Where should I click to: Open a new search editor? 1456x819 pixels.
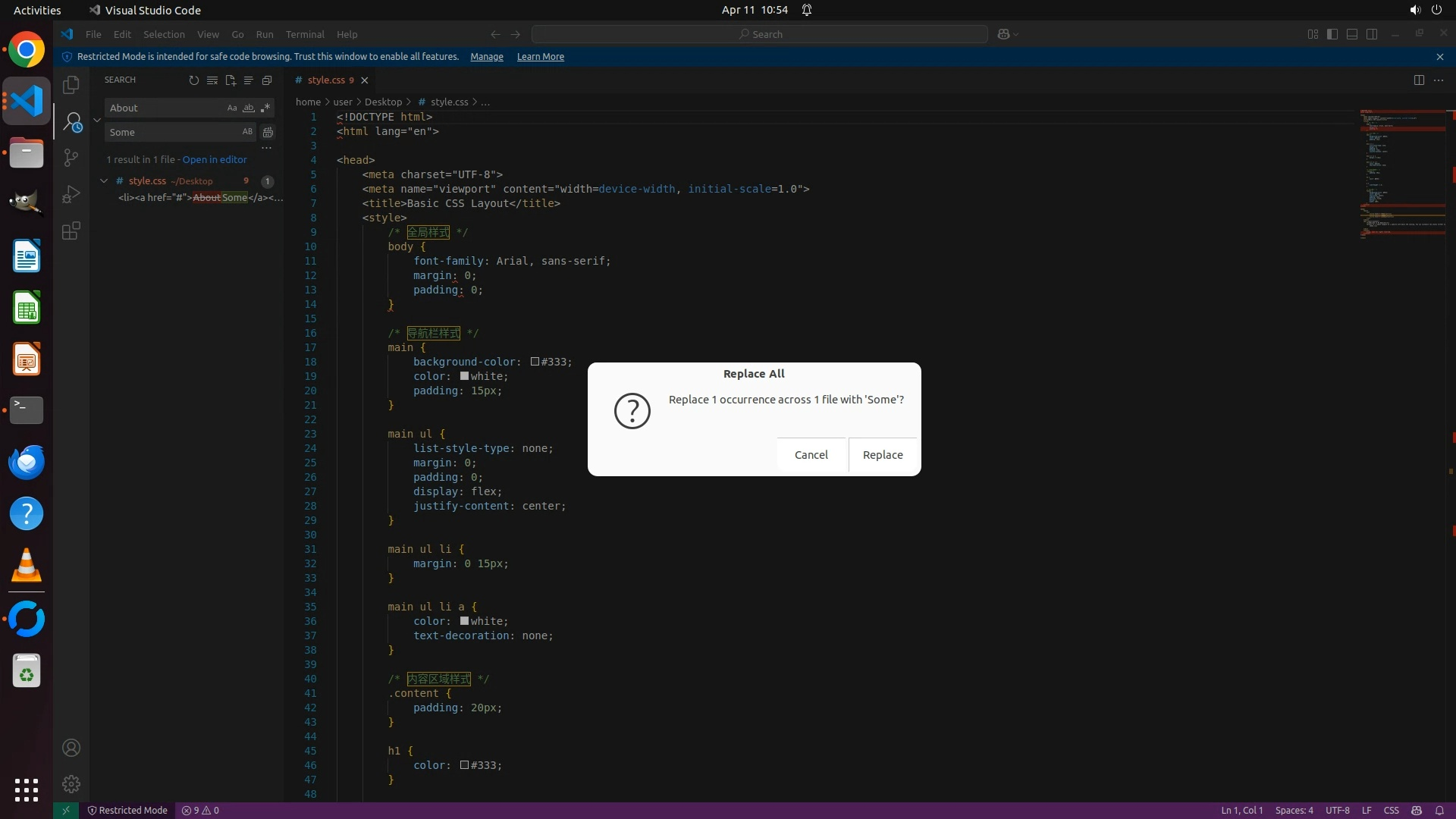(231, 80)
